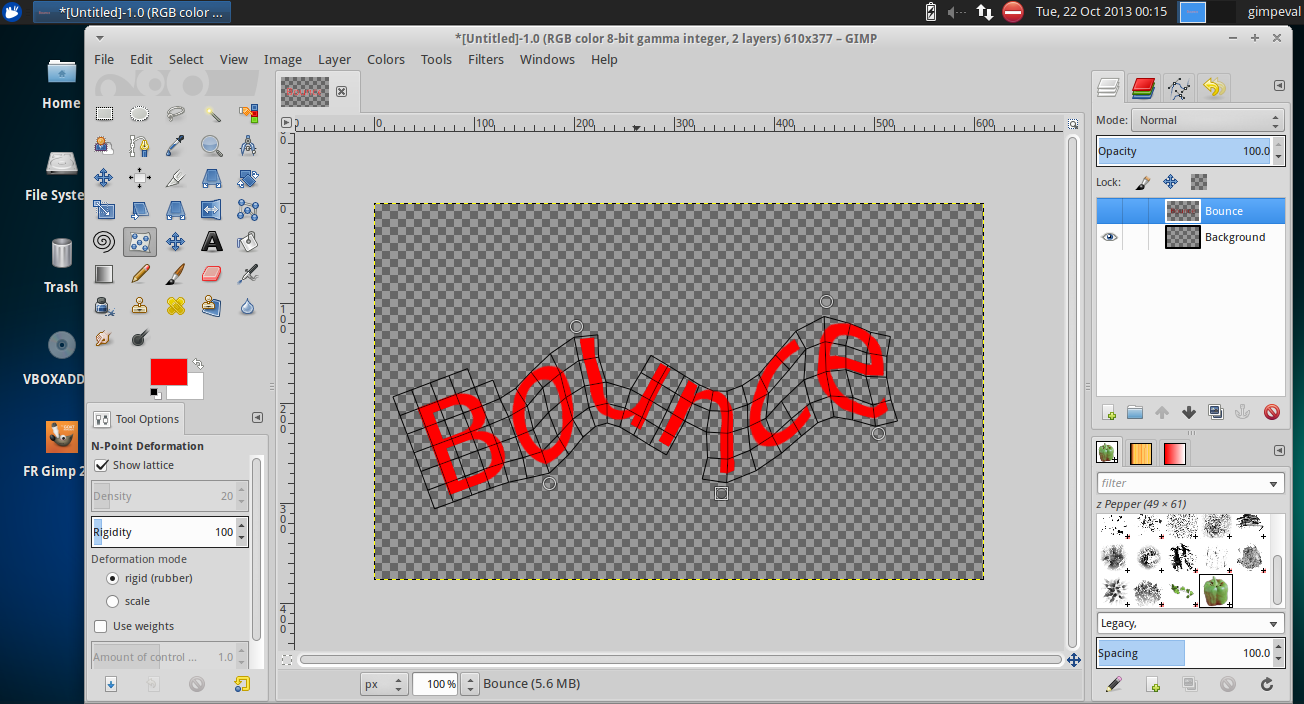Toggle lock position and size icon
This screenshot has width=1304, height=704.
pyautogui.click(x=1170, y=182)
